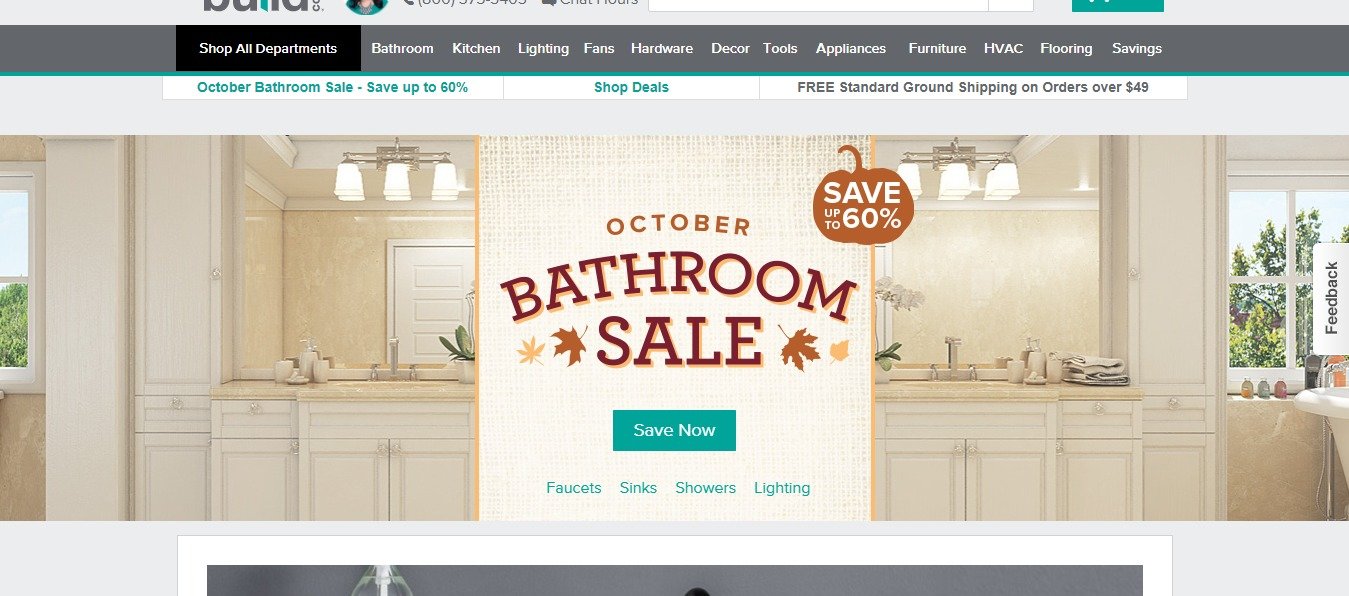Click the Shop Deals link

[631, 87]
